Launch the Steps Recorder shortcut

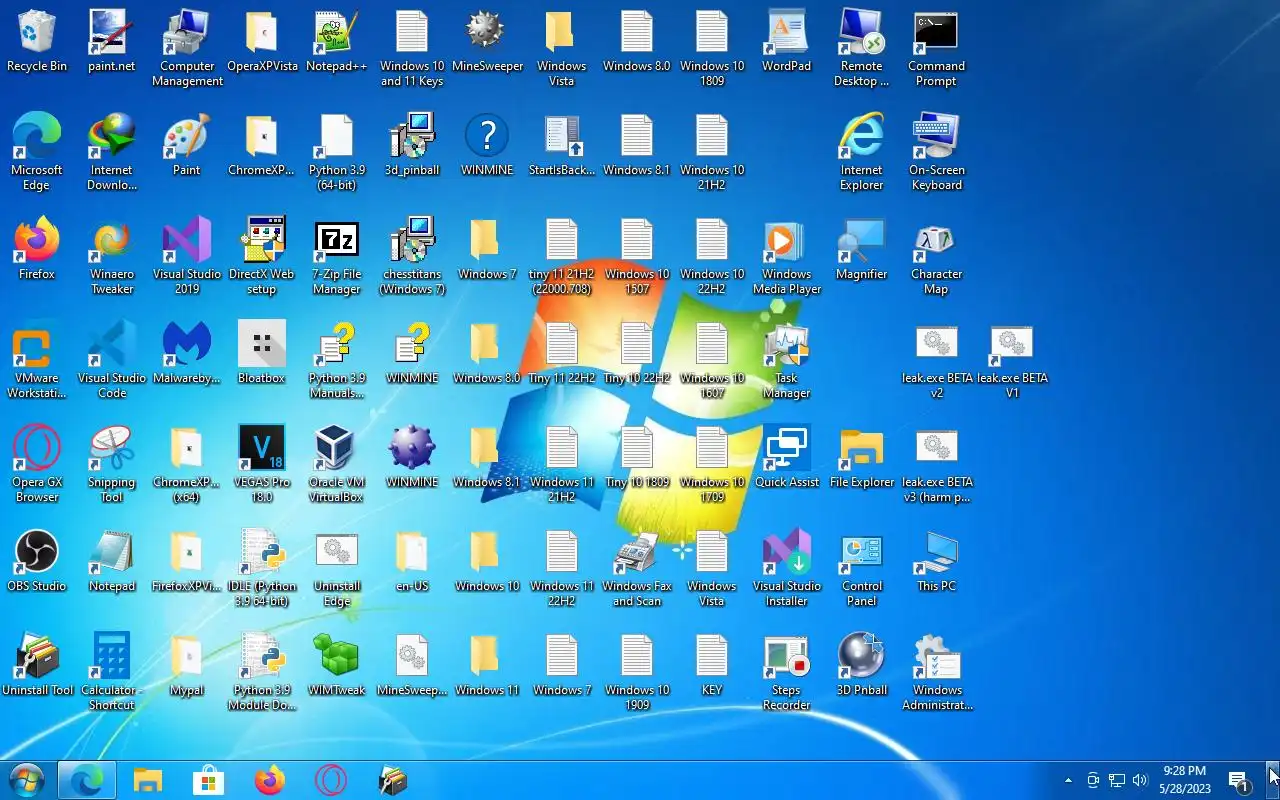point(787,673)
